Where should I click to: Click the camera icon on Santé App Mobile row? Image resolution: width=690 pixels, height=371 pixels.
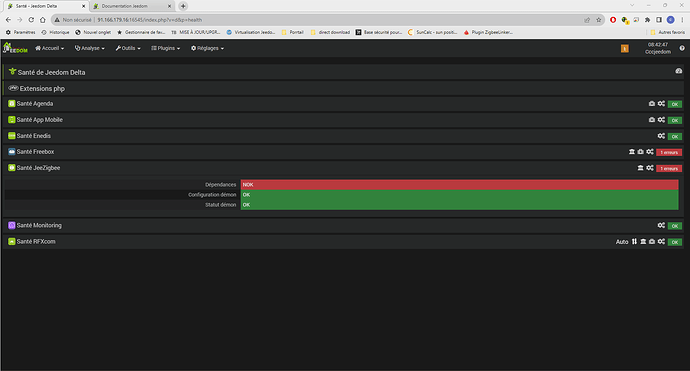pos(652,120)
